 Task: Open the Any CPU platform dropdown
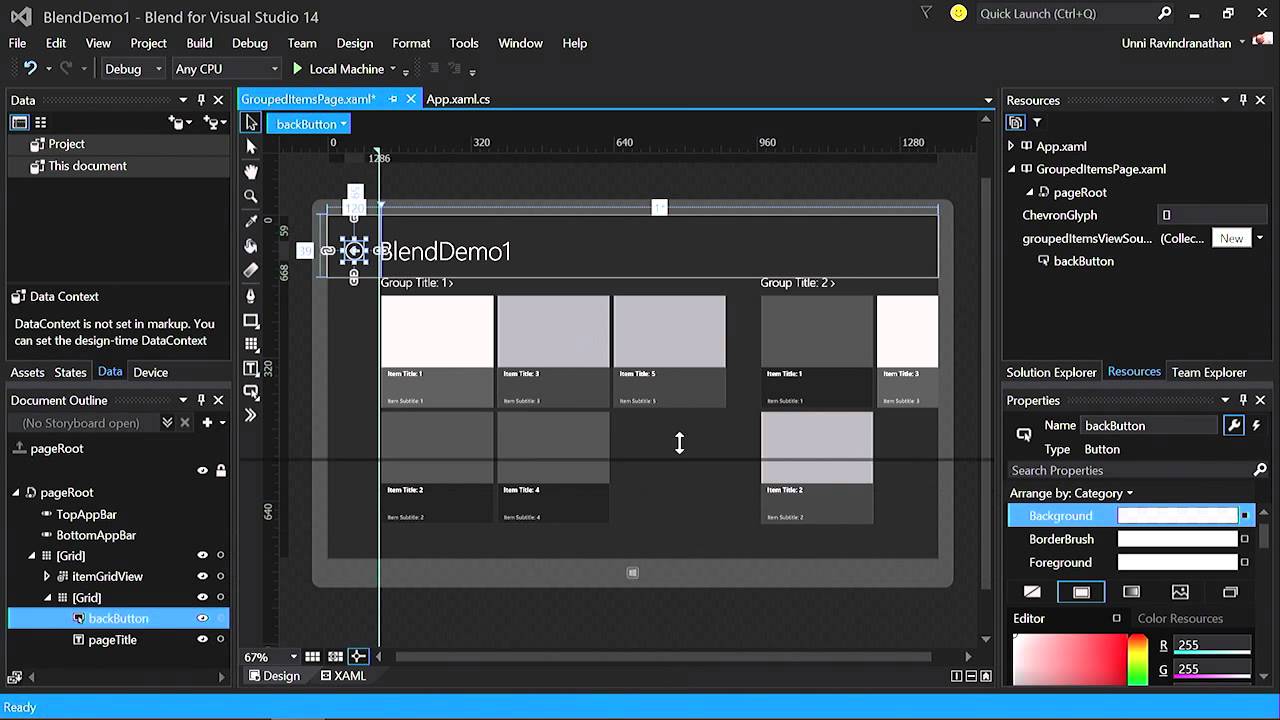226,69
